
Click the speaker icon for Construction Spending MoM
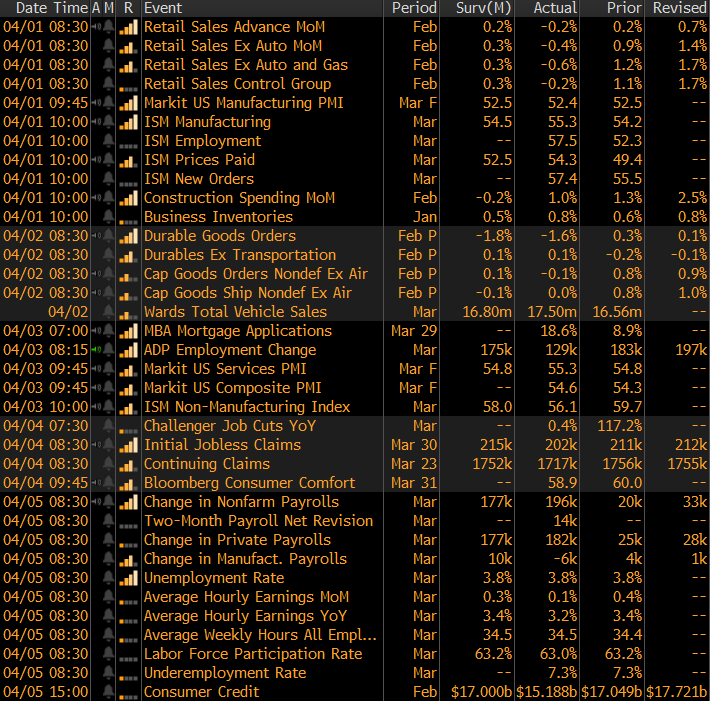95,198
